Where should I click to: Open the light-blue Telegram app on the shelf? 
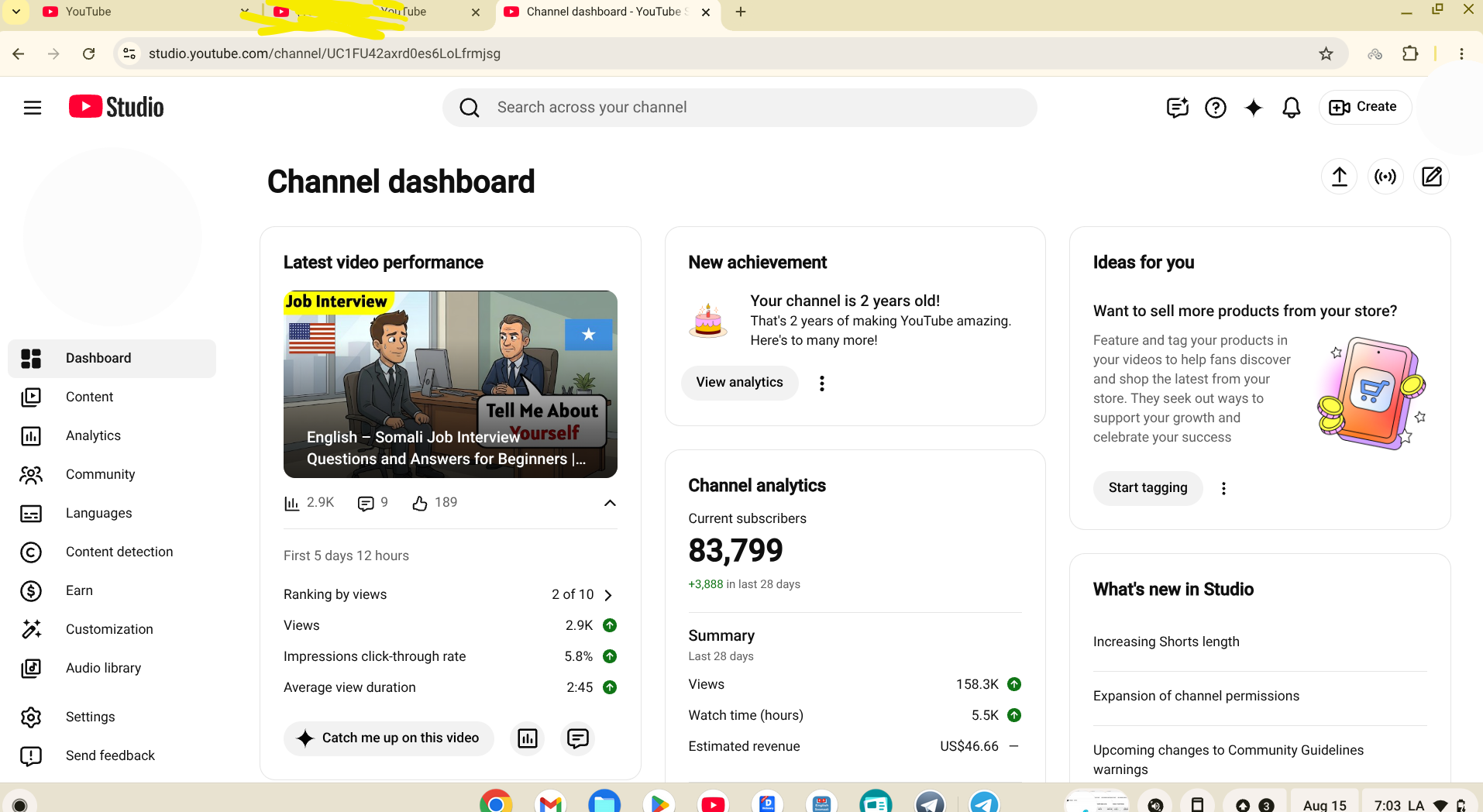coord(984,803)
